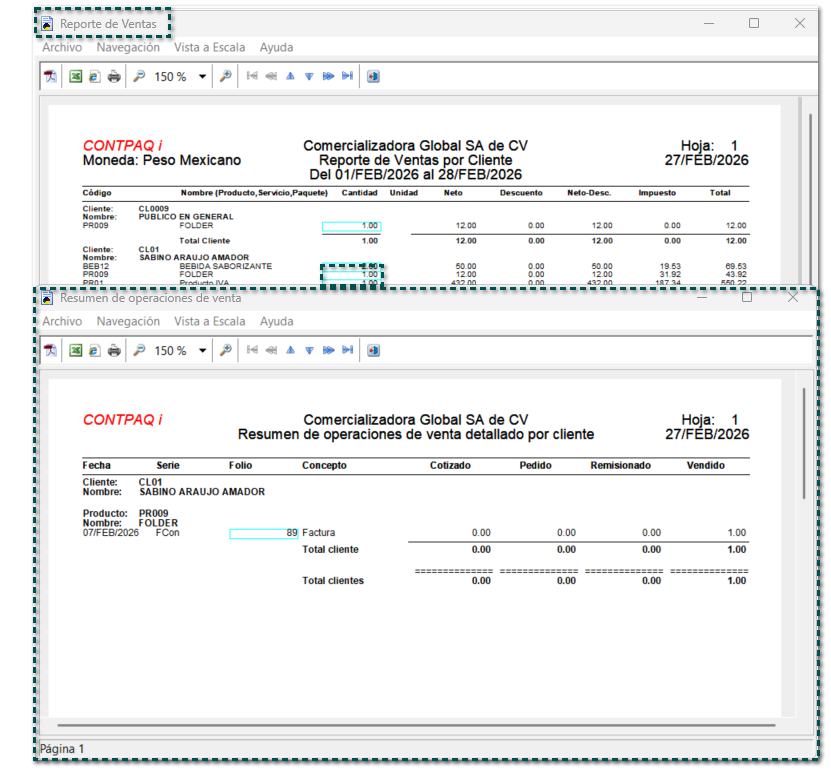Export Resumen de operaciones report to PDF
Screen dimensions: 831x774
[50, 351]
